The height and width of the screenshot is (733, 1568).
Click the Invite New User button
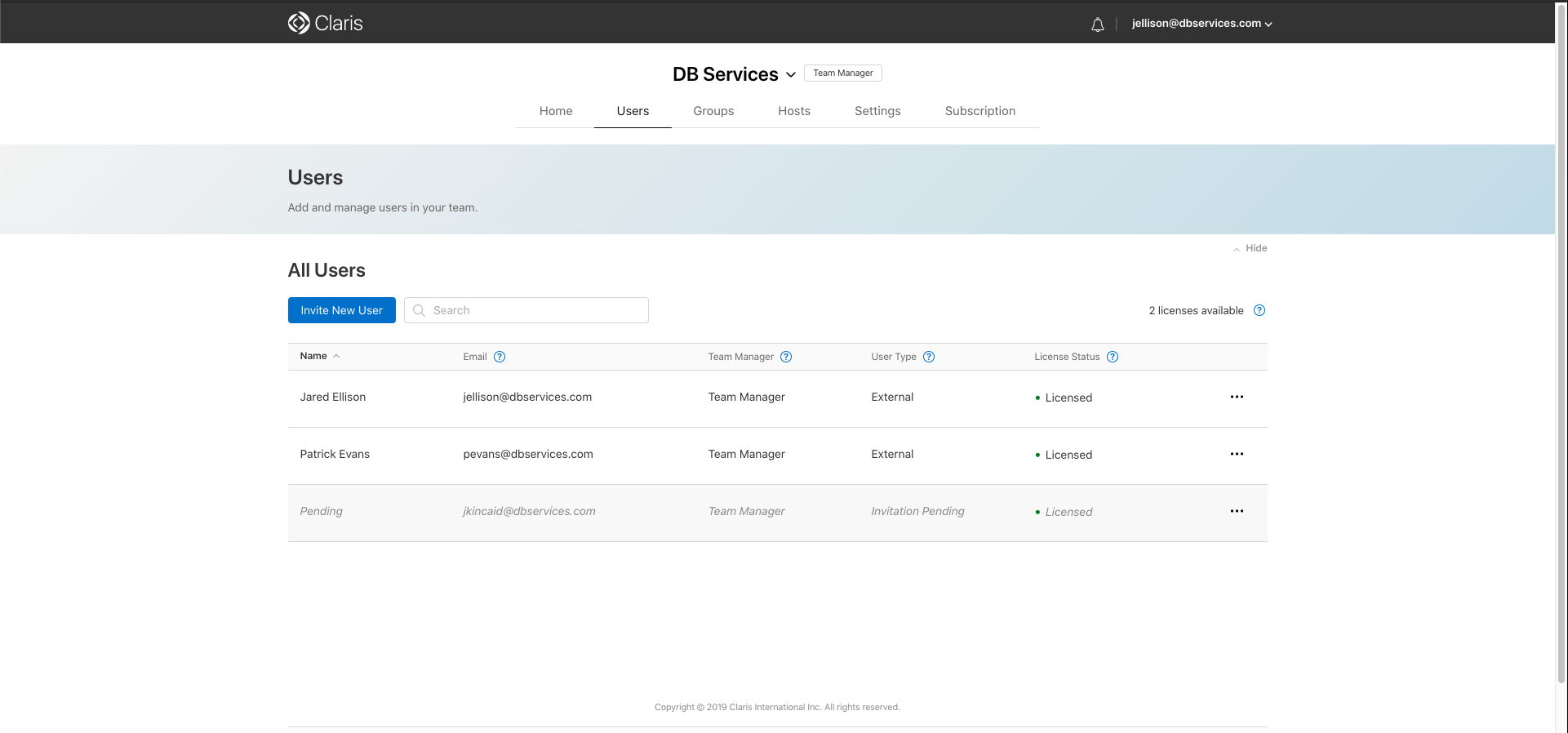tap(341, 310)
